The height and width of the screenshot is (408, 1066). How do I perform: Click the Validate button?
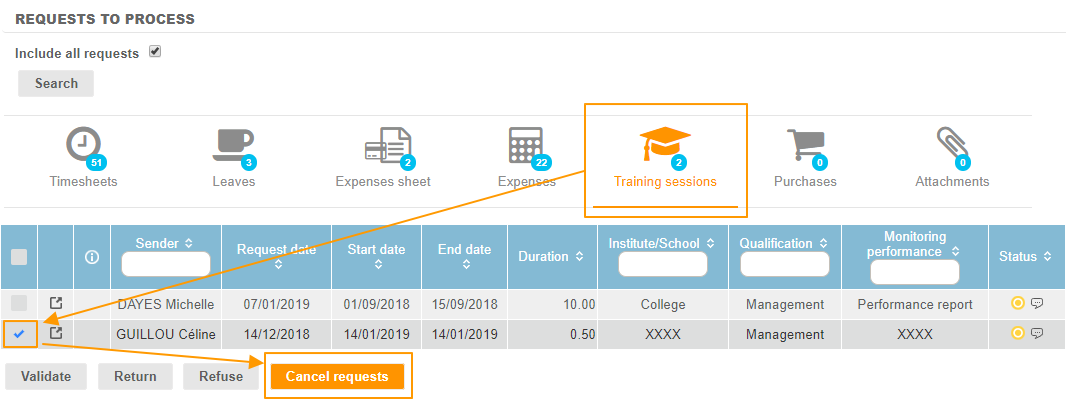click(x=45, y=376)
